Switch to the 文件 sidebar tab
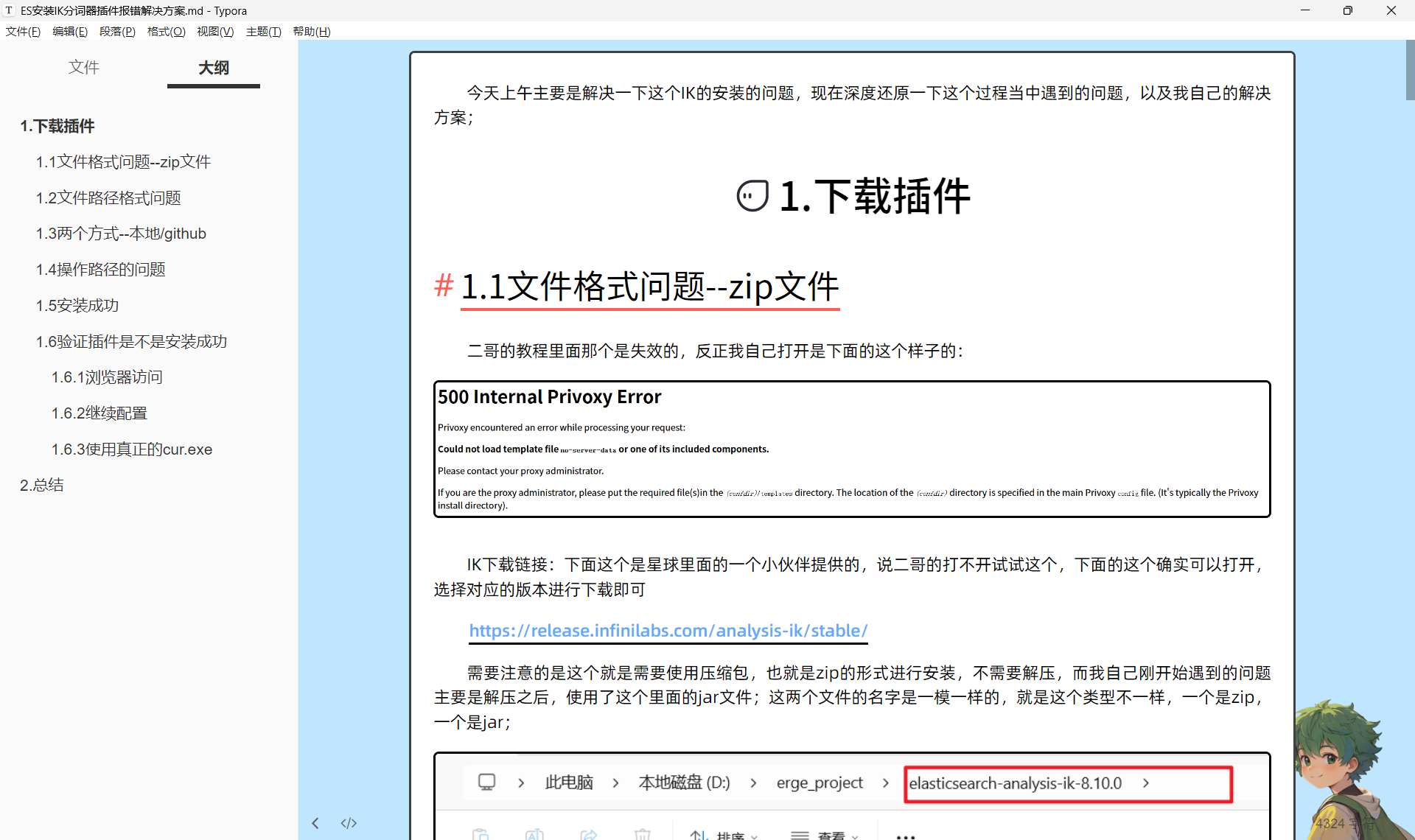Viewport: 1415px width, 840px height. click(84, 68)
